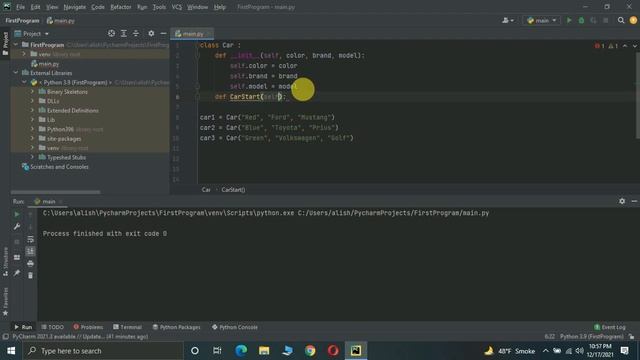
Task: Open Microsoft Edge from taskbar
Action: pyautogui.click(x=241, y=351)
